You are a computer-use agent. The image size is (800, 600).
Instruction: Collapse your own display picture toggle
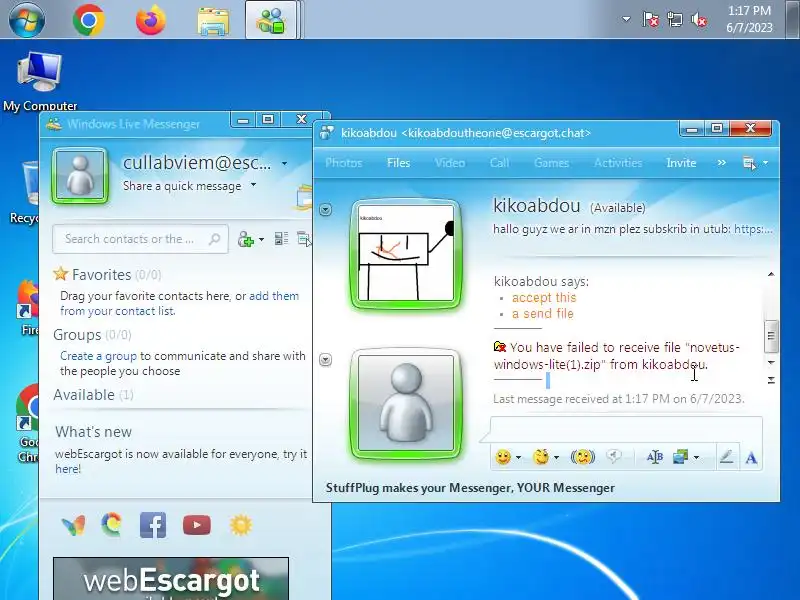coord(326,360)
